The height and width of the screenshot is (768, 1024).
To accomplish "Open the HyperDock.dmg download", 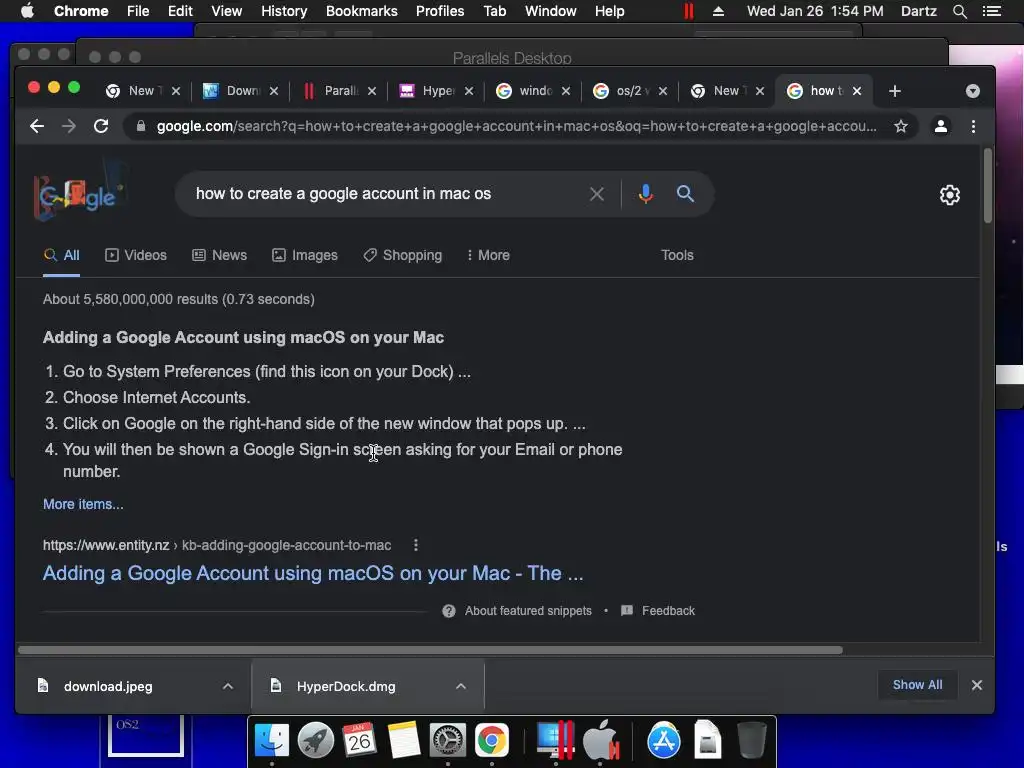I will click(x=346, y=686).
